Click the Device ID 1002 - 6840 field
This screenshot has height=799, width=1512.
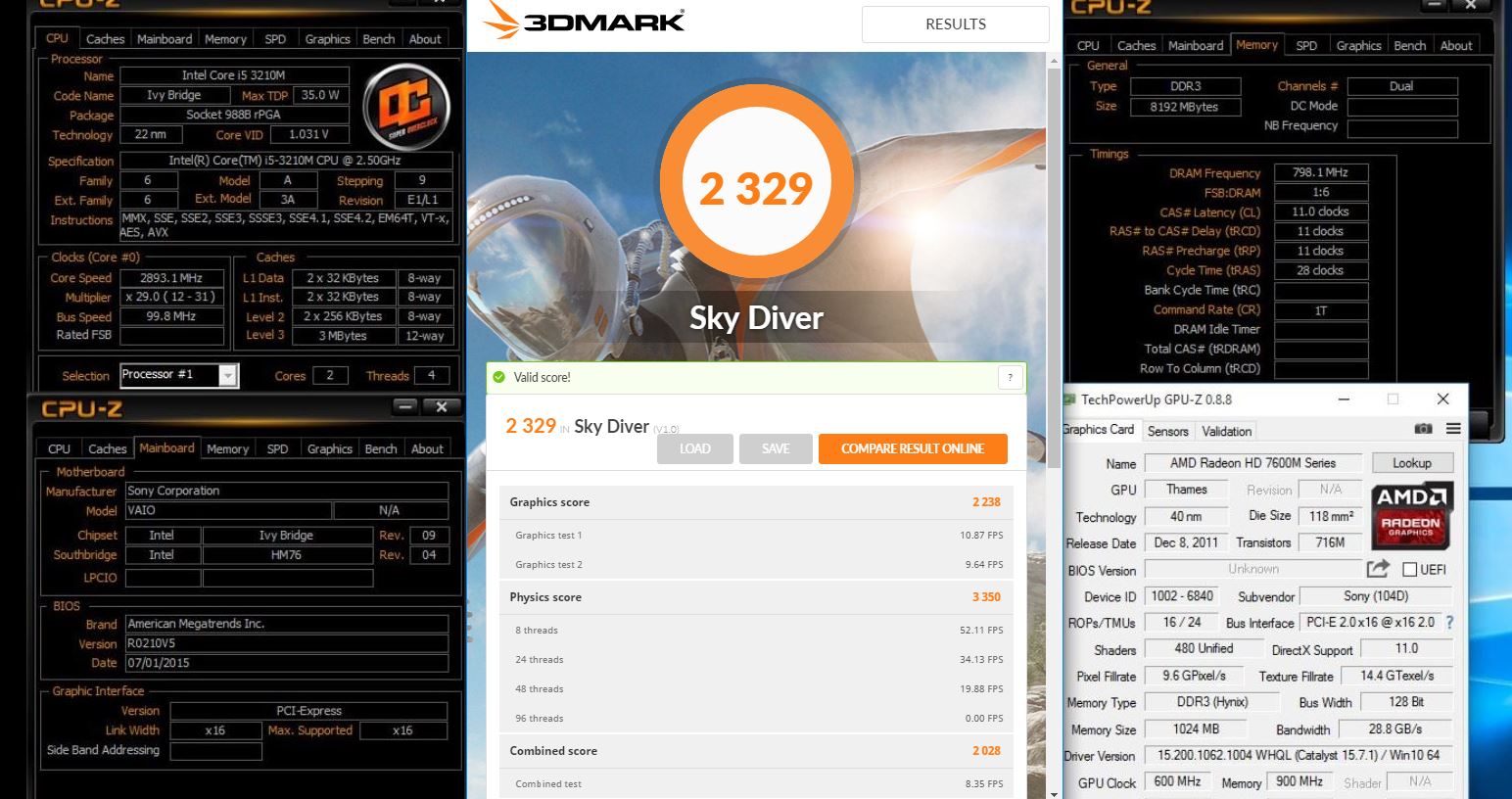point(1182,595)
